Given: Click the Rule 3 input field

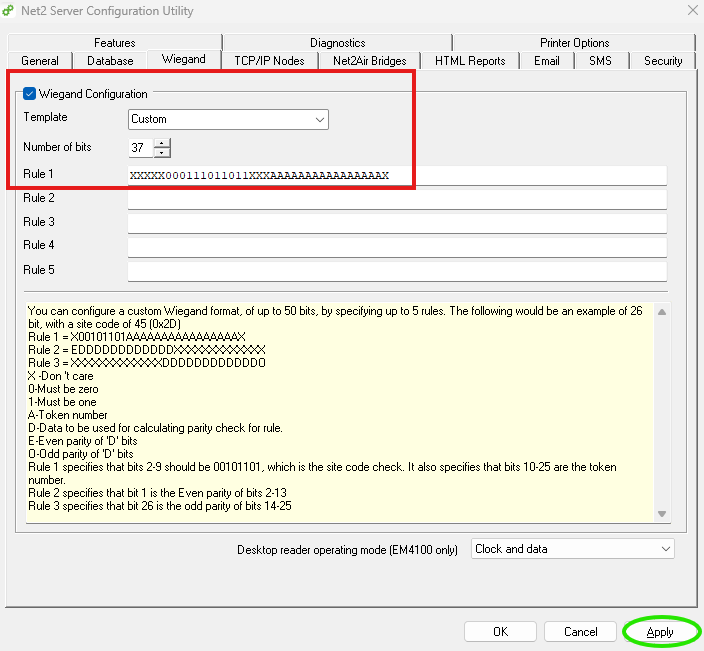Looking at the screenshot, I should pos(397,223).
